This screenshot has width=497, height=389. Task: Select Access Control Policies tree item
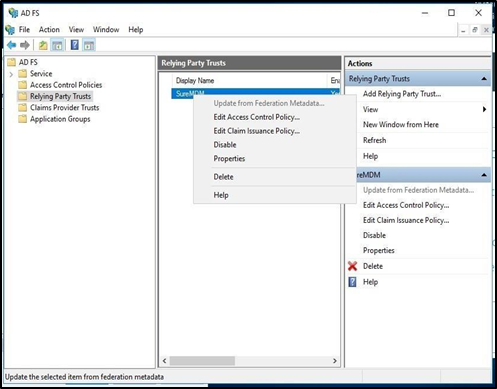point(66,85)
